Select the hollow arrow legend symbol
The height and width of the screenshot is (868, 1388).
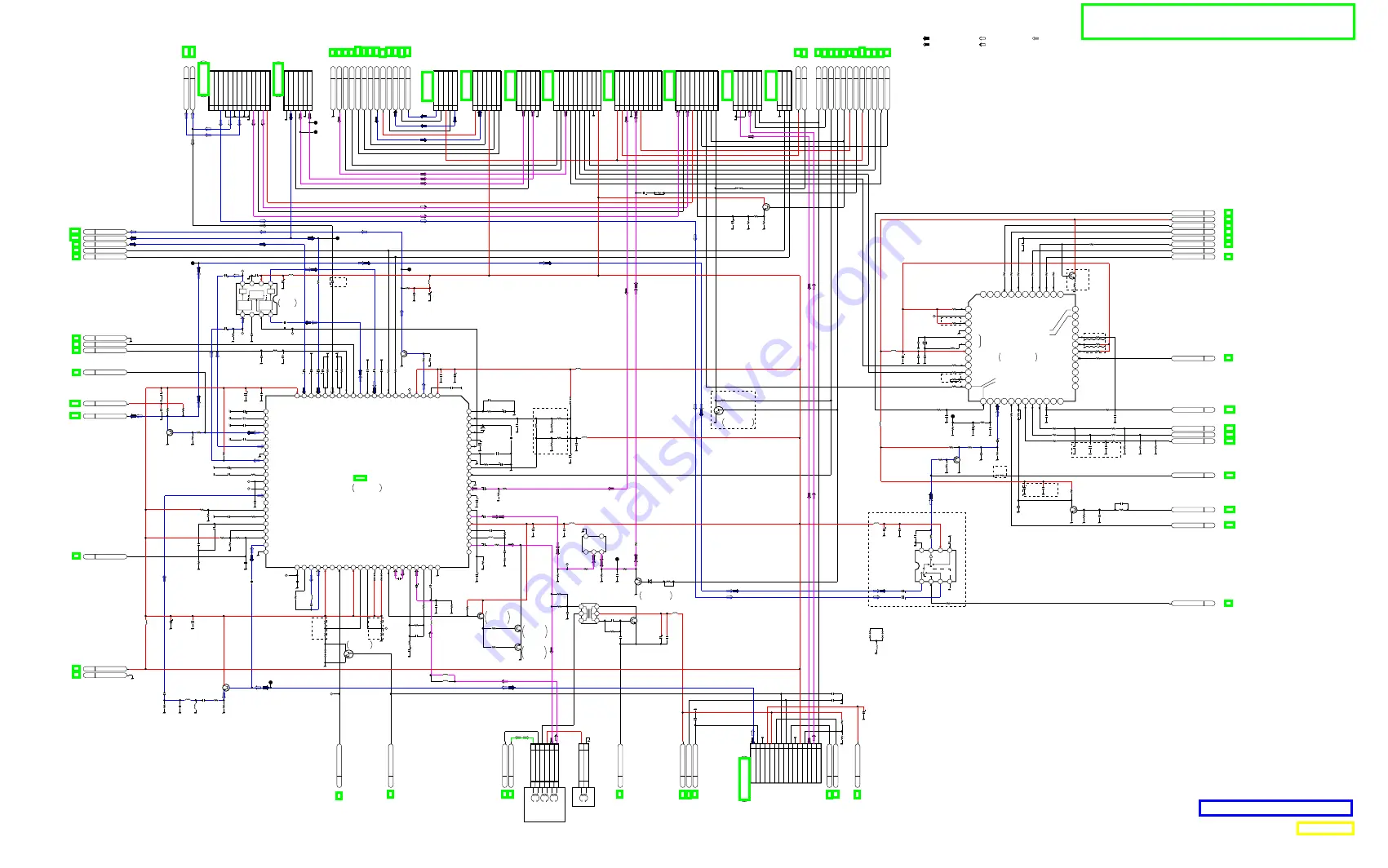click(x=982, y=40)
